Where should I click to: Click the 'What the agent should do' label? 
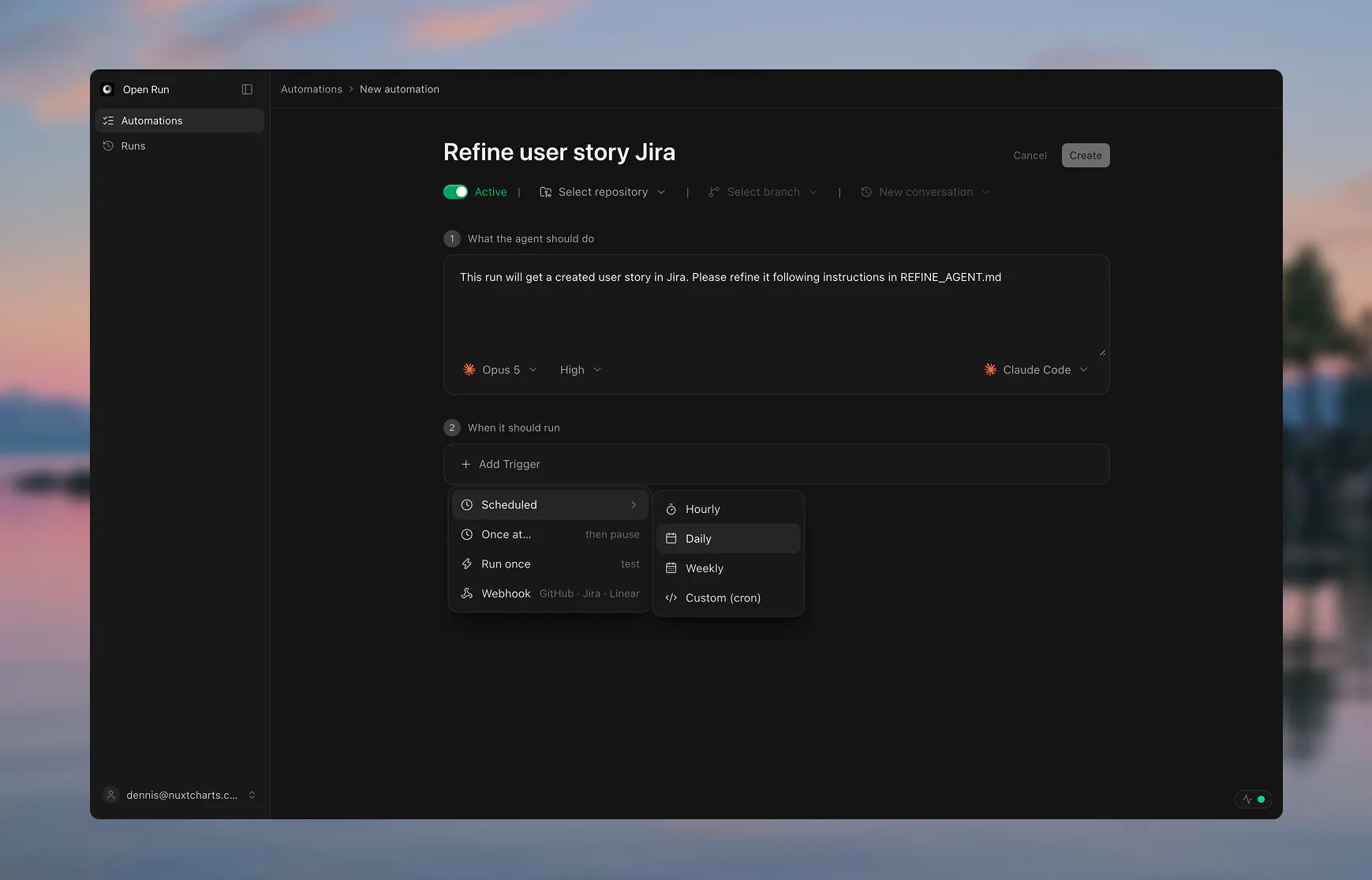(x=531, y=238)
